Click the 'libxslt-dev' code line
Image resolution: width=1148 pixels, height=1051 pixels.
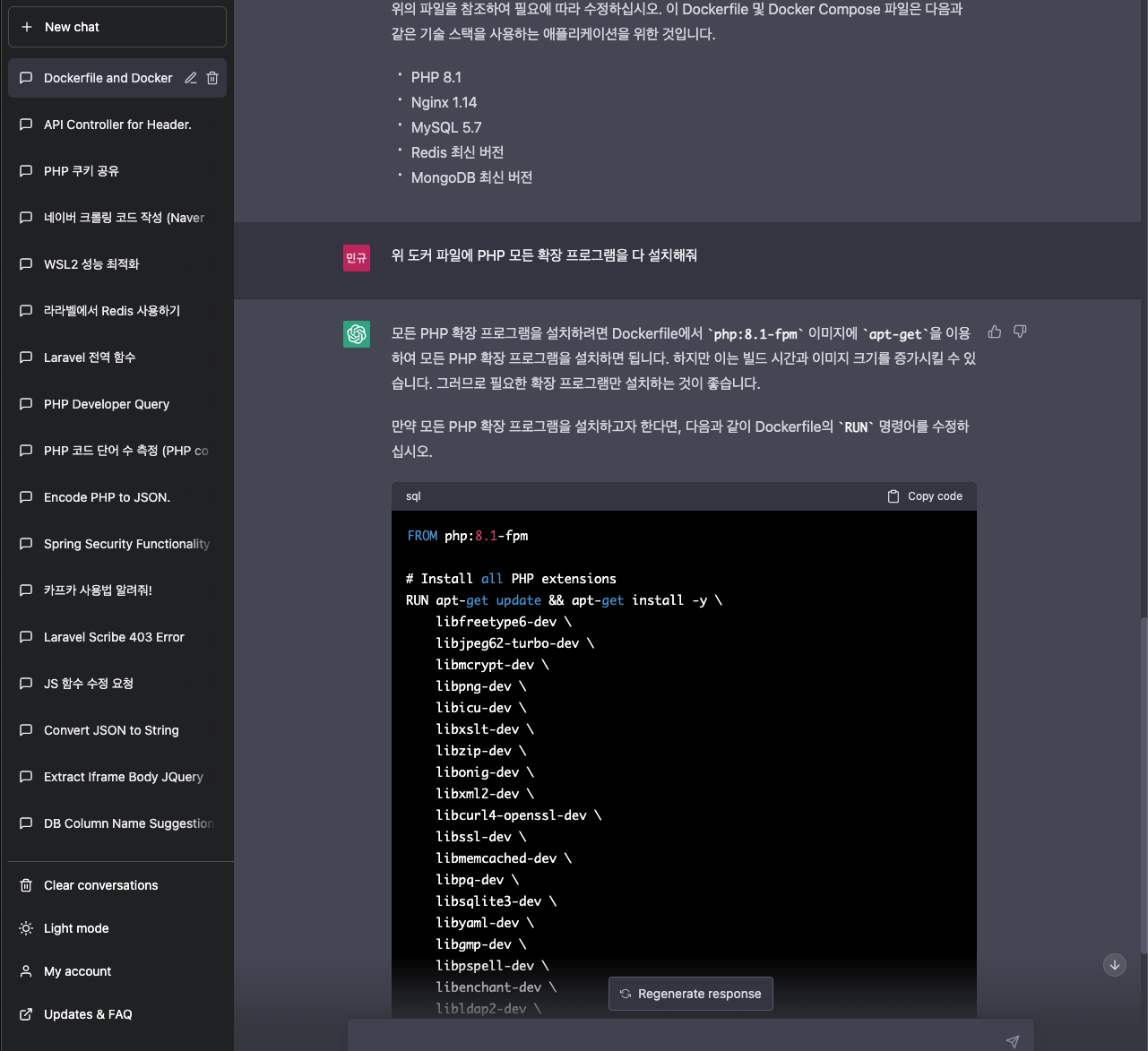[x=485, y=729]
